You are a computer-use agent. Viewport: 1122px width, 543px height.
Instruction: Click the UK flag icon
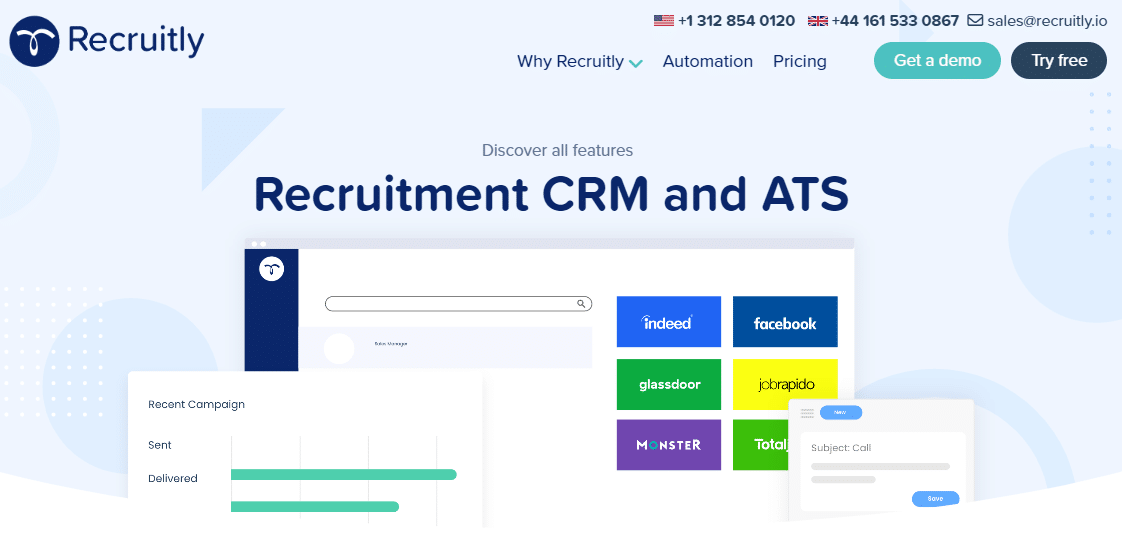click(818, 21)
